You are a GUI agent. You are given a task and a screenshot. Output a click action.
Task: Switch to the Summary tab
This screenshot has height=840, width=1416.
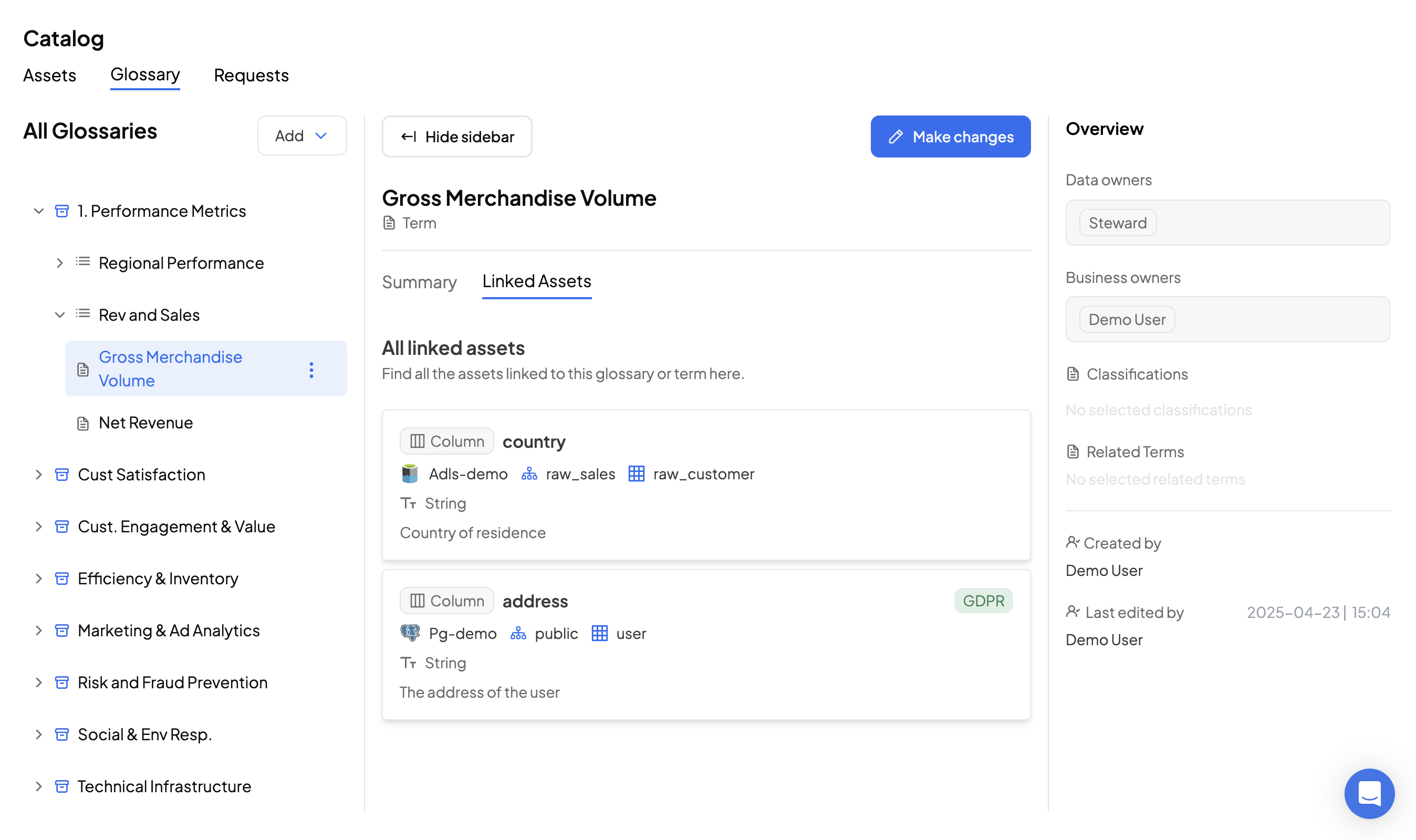coord(419,281)
